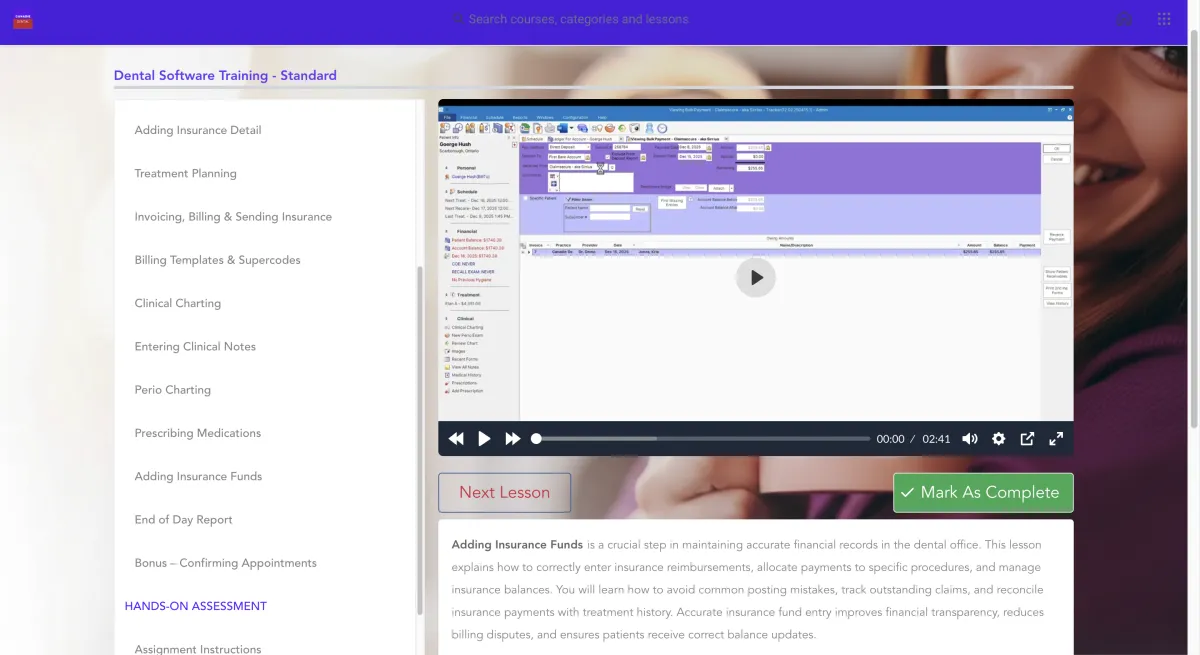
Task: Open the Adding Insurance Detail lesson
Action: click(x=198, y=130)
